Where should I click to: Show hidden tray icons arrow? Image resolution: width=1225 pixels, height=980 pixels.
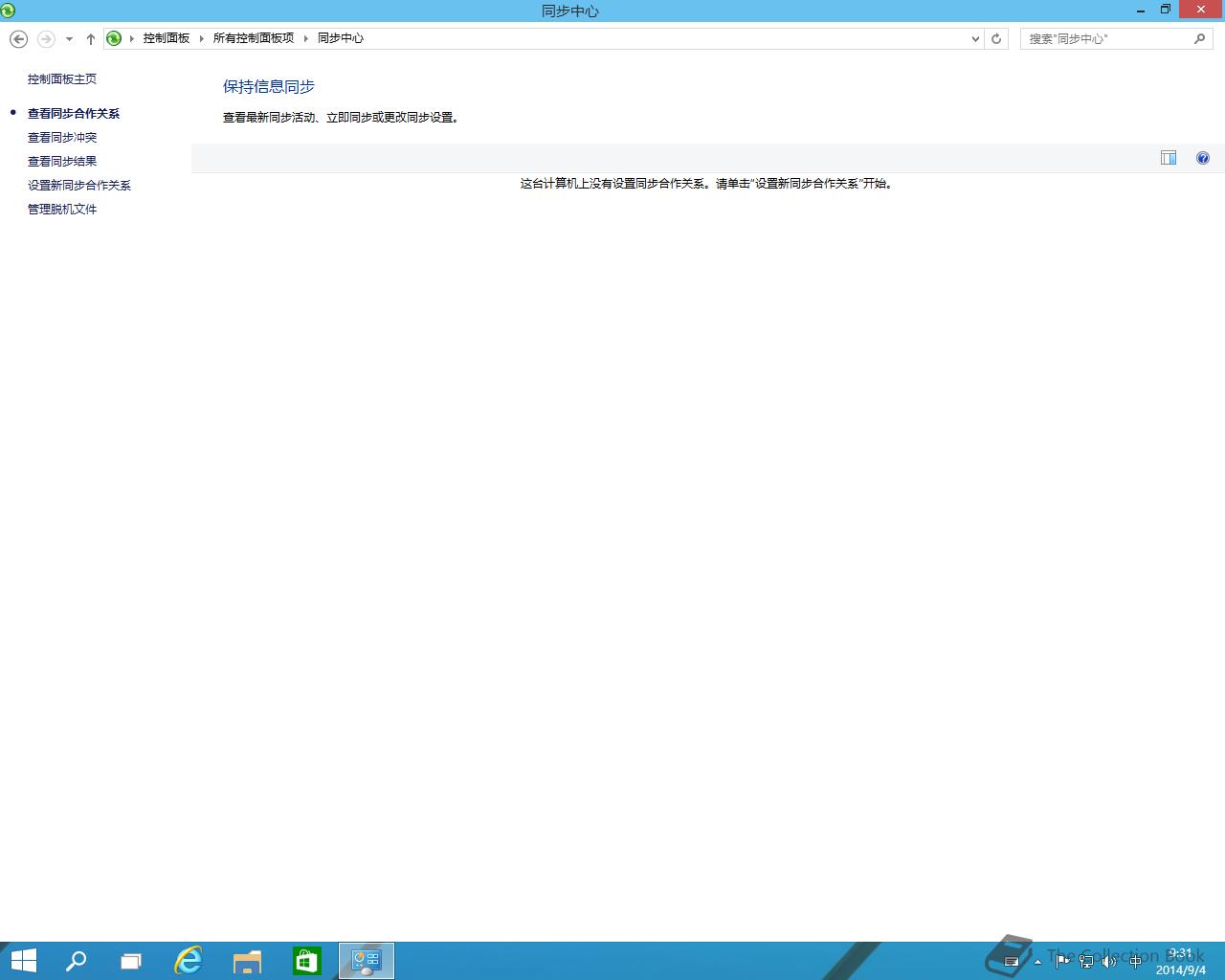click(1037, 962)
